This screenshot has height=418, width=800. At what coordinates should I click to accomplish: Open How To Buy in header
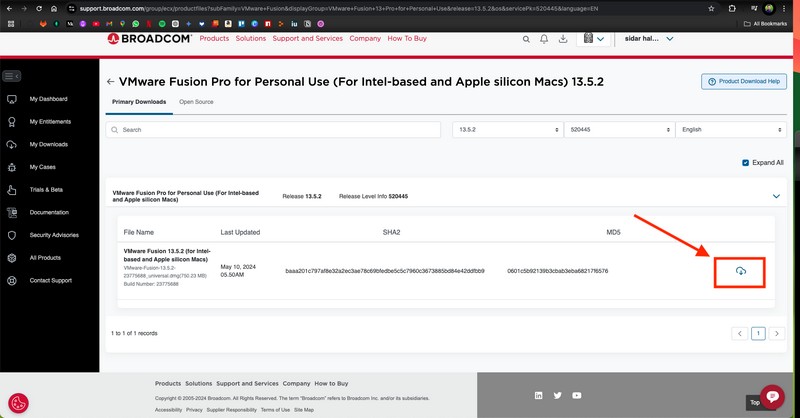[407, 39]
